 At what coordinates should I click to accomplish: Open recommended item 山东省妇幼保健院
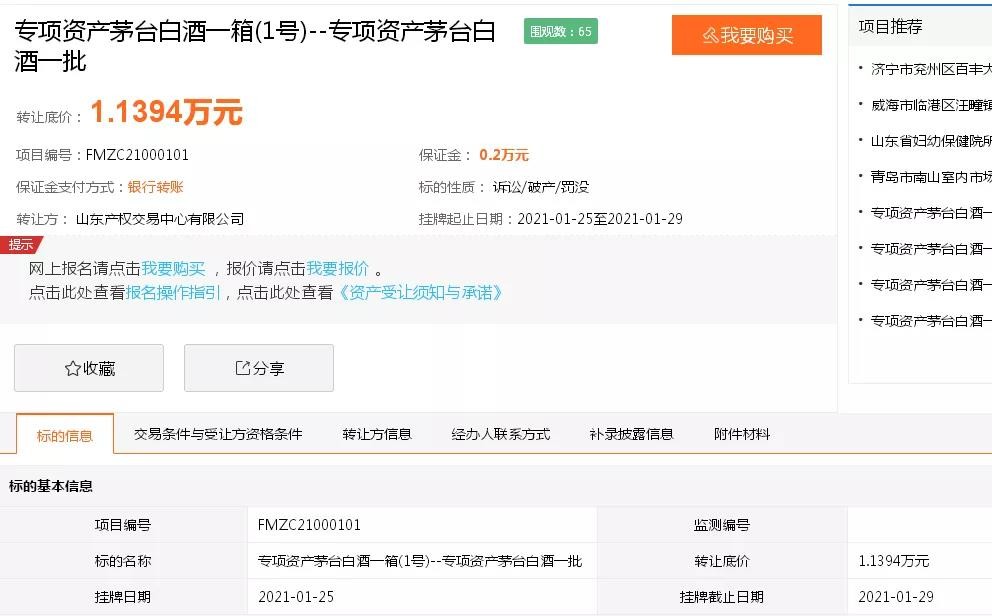pyautogui.click(x=930, y=141)
